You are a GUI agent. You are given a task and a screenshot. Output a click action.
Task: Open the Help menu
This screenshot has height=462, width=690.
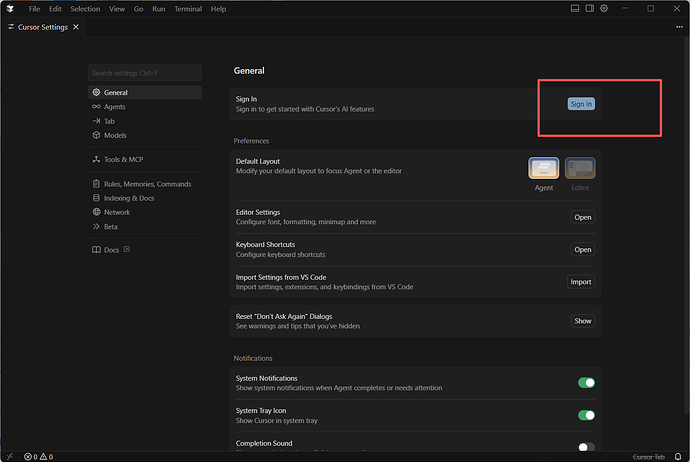coord(218,9)
